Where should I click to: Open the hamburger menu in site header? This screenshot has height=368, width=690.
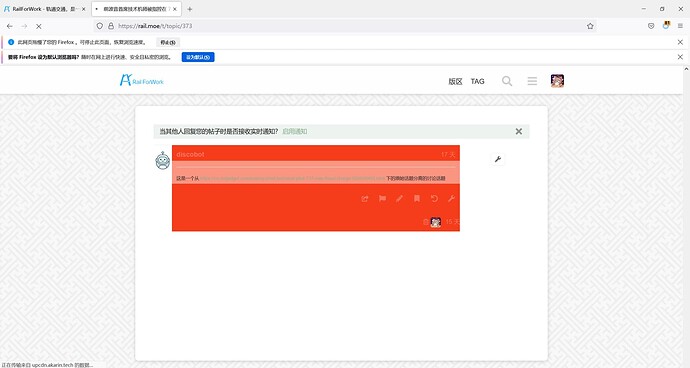[532, 81]
